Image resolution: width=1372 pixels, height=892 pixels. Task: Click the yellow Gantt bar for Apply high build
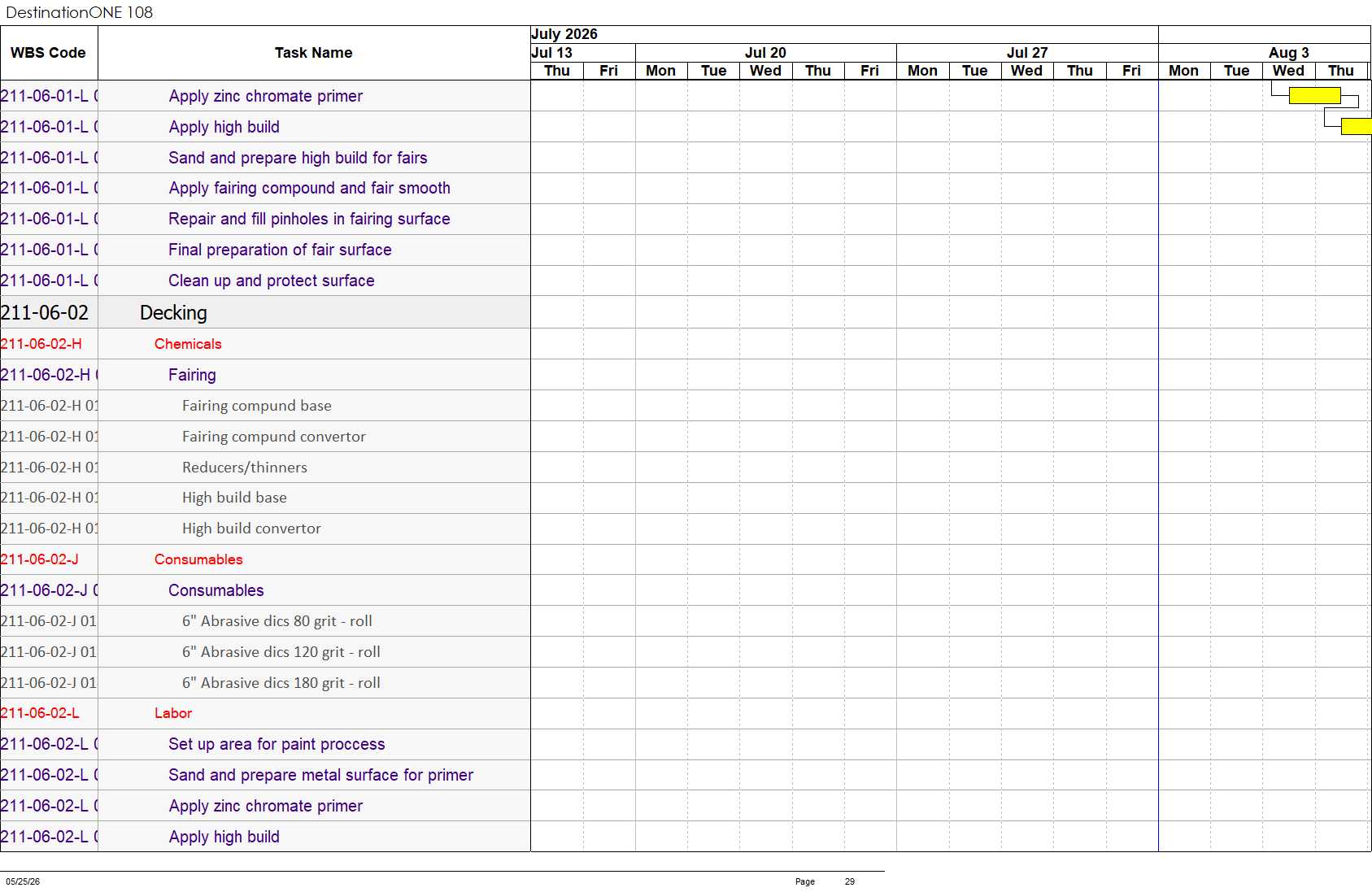tap(1356, 126)
